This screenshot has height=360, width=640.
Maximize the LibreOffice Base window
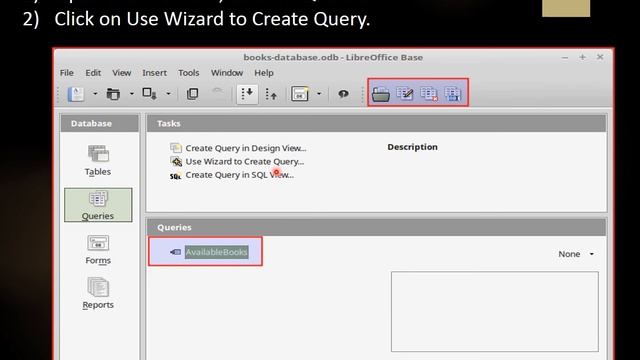coord(582,57)
